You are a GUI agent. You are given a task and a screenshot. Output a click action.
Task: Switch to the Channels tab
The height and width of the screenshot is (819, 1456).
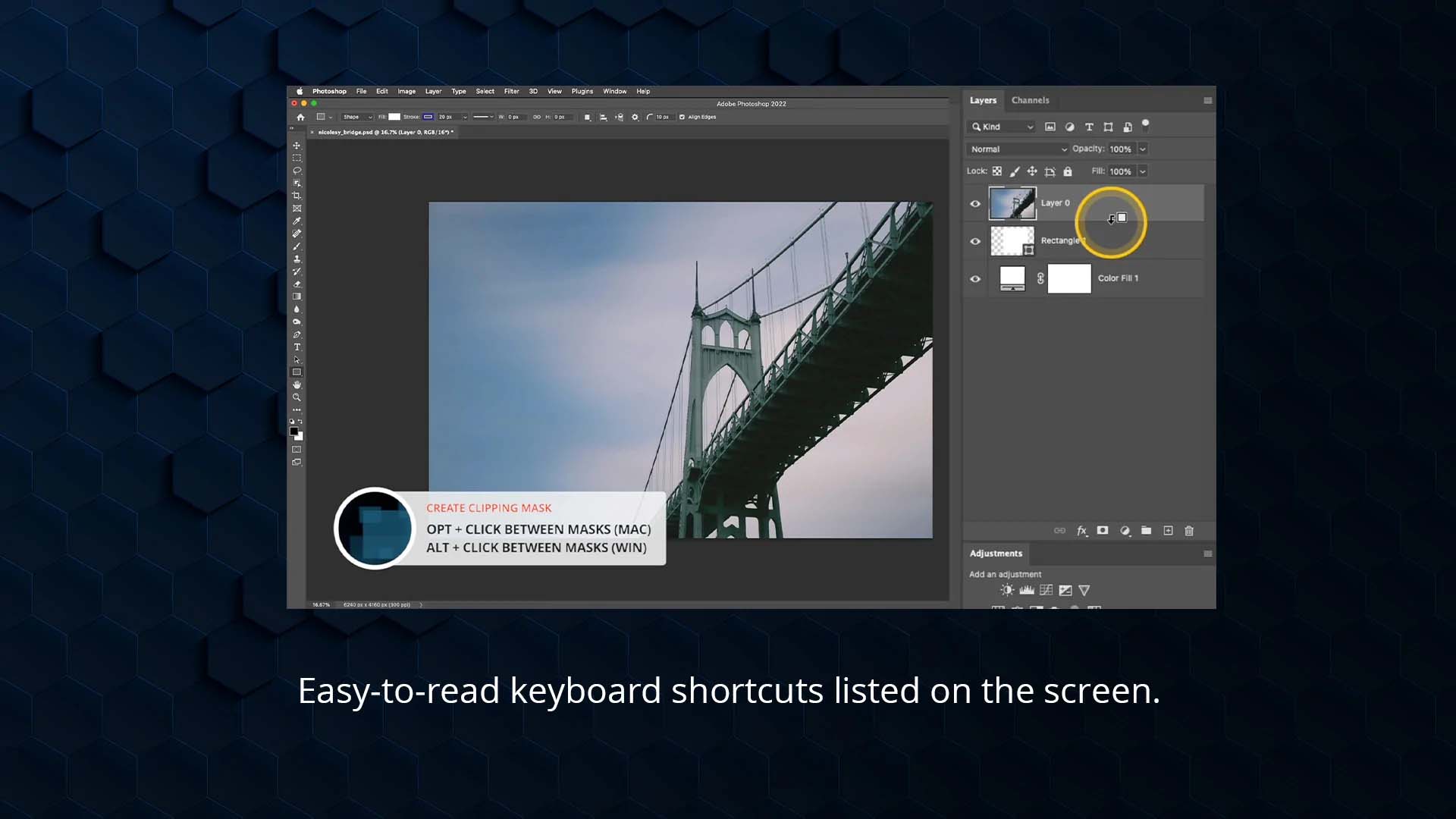click(1030, 100)
